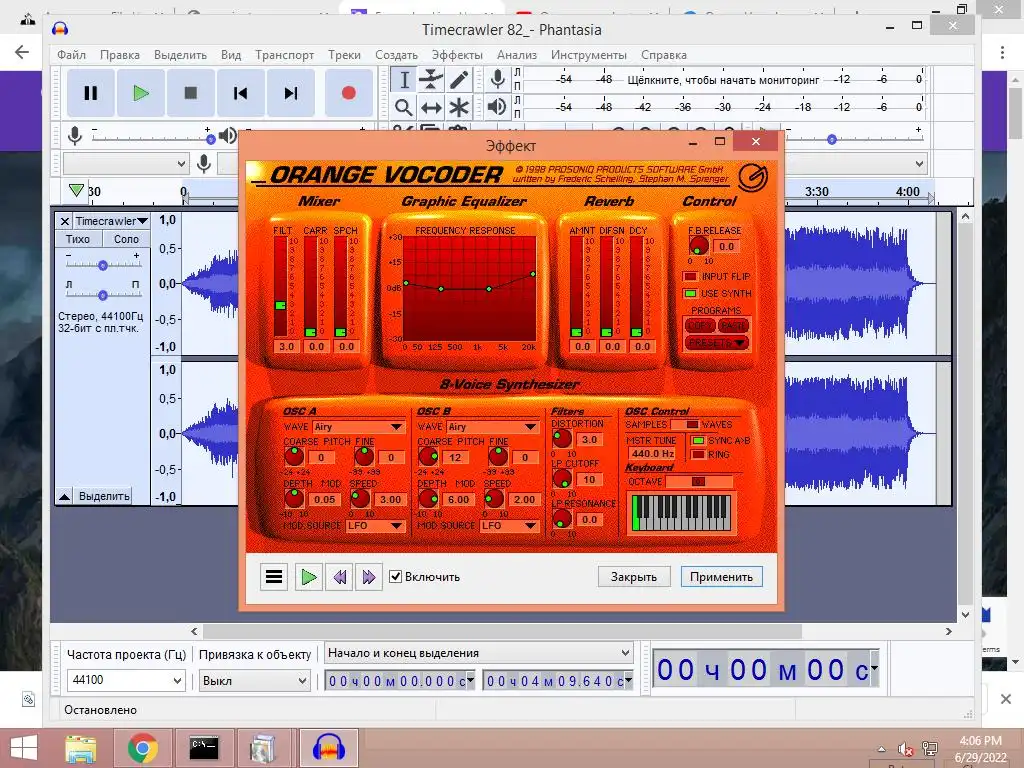Click the skip backward effect button
Screen dimensions: 1024x768
[340, 577]
